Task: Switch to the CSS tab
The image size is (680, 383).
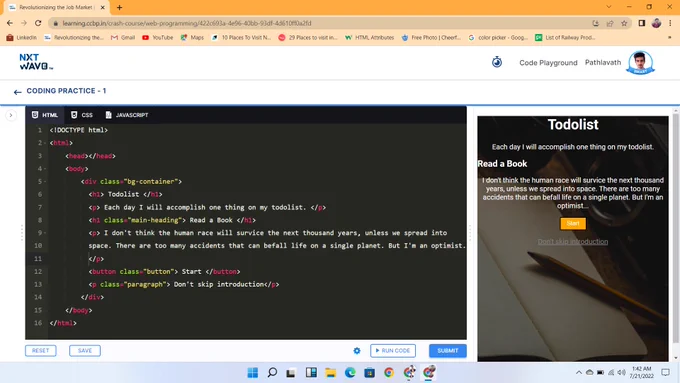Action: point(82,115)
